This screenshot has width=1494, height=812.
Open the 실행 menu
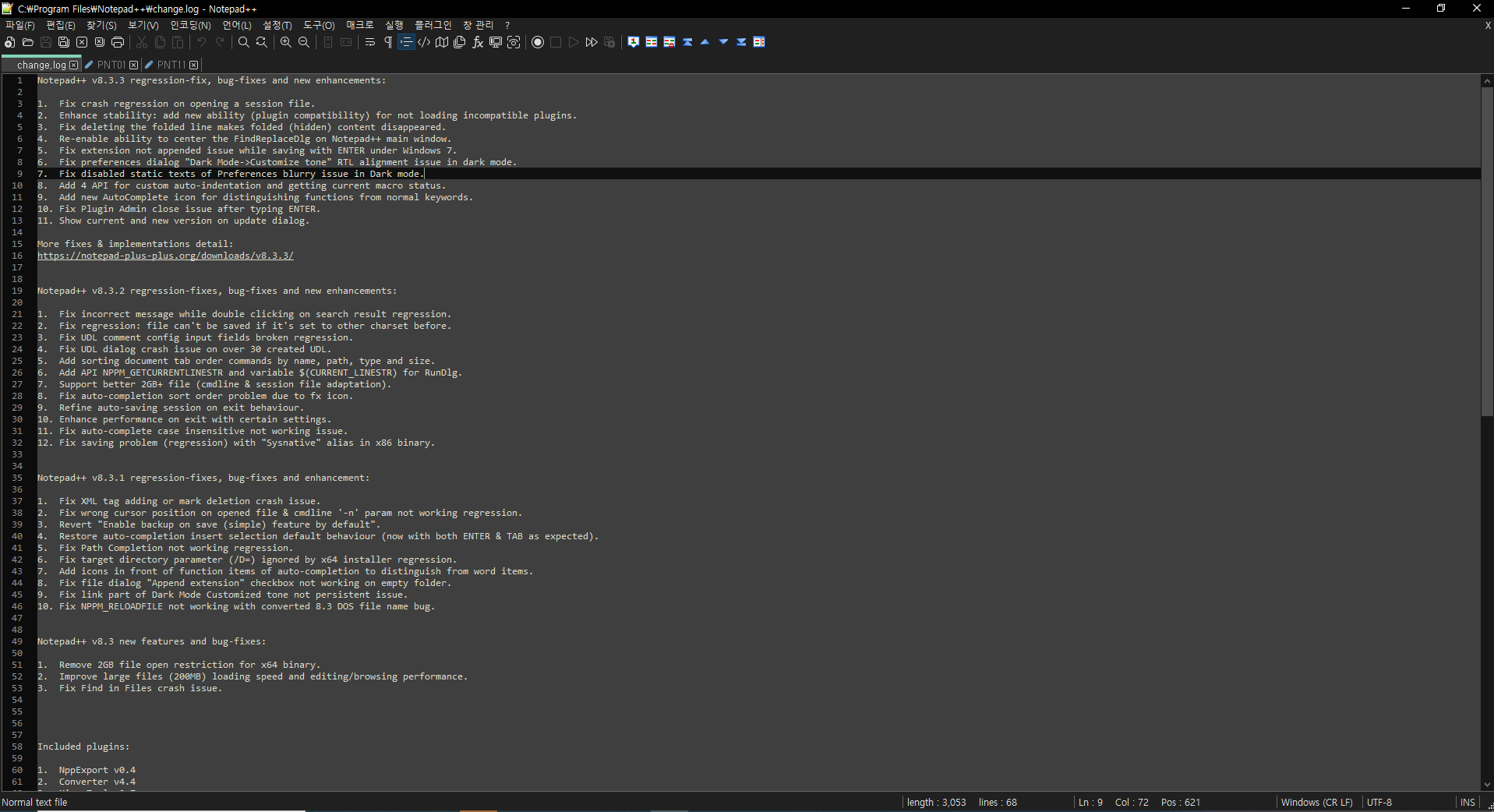tap(394, 25)
